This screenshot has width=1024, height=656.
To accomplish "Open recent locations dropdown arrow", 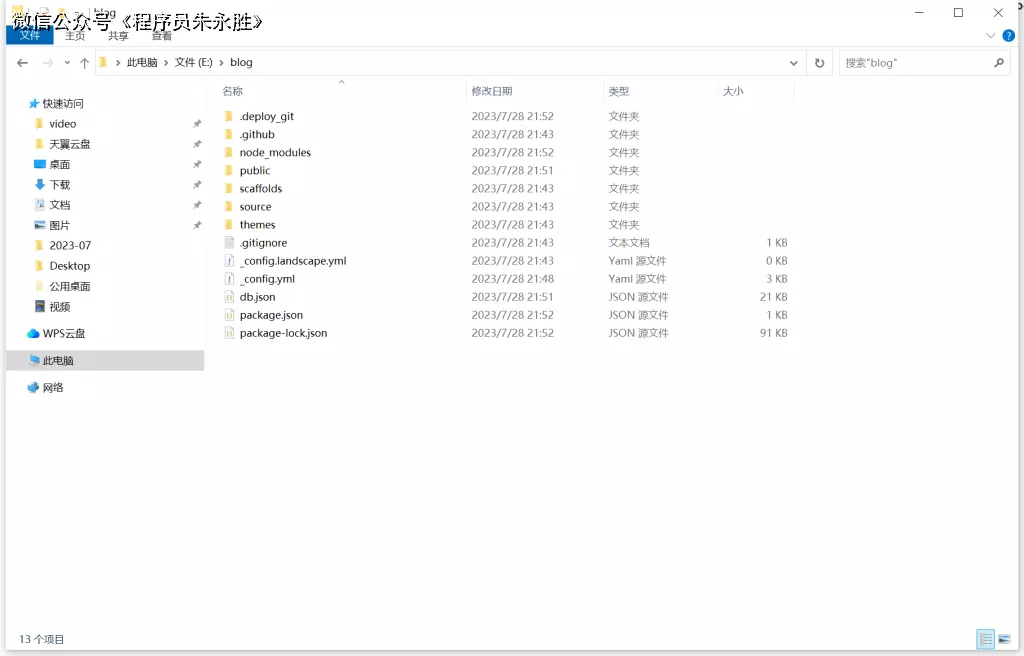I will (67, 63).
